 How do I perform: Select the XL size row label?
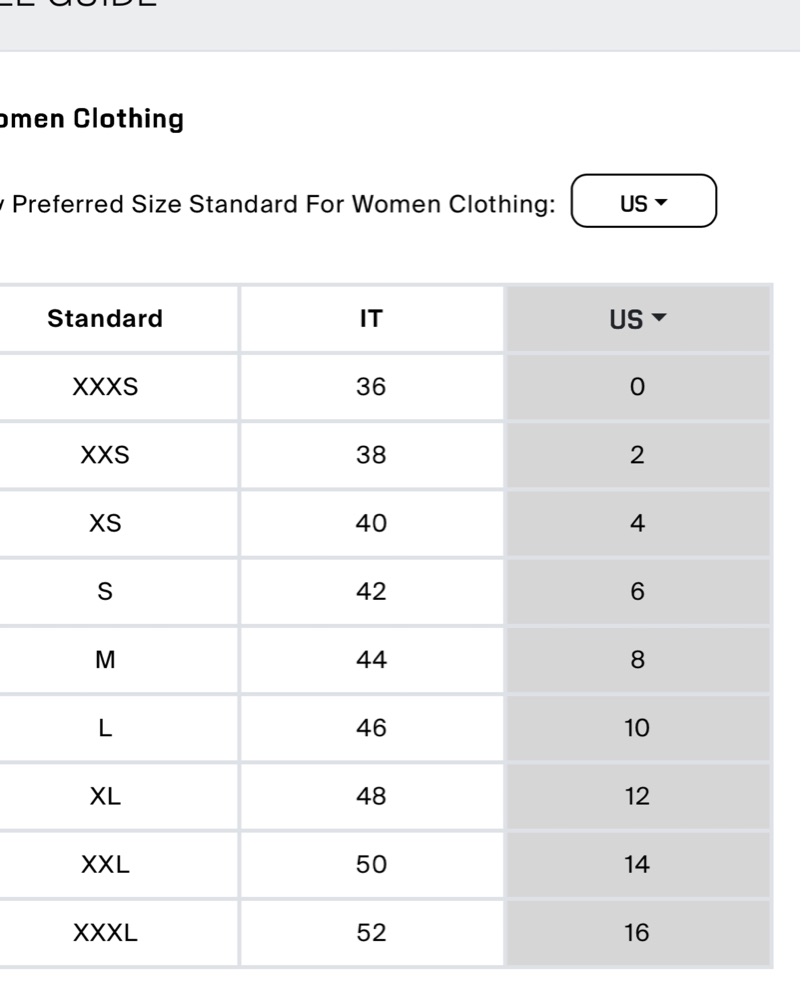click(x=105, y=796)
